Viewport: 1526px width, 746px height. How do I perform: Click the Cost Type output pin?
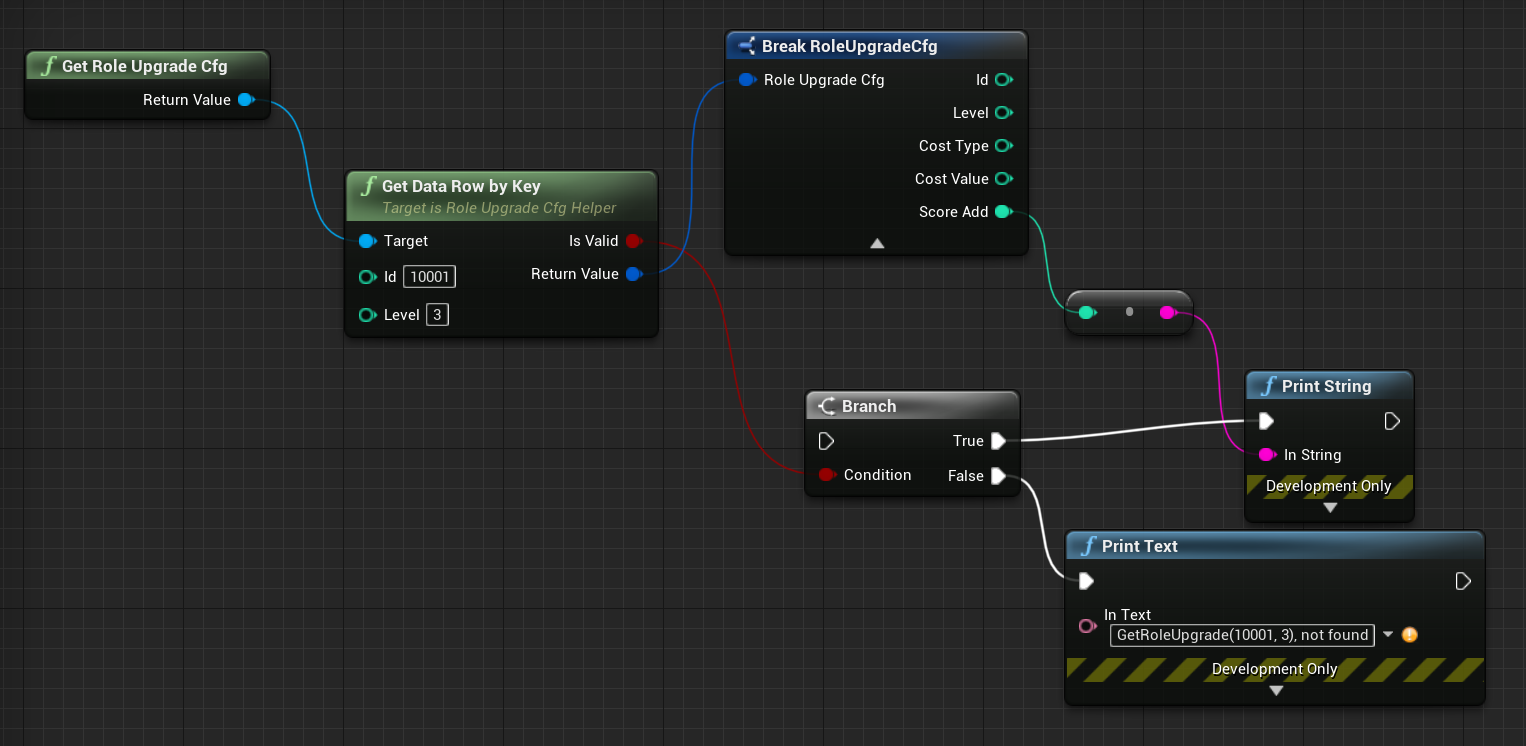[1004, 146]
